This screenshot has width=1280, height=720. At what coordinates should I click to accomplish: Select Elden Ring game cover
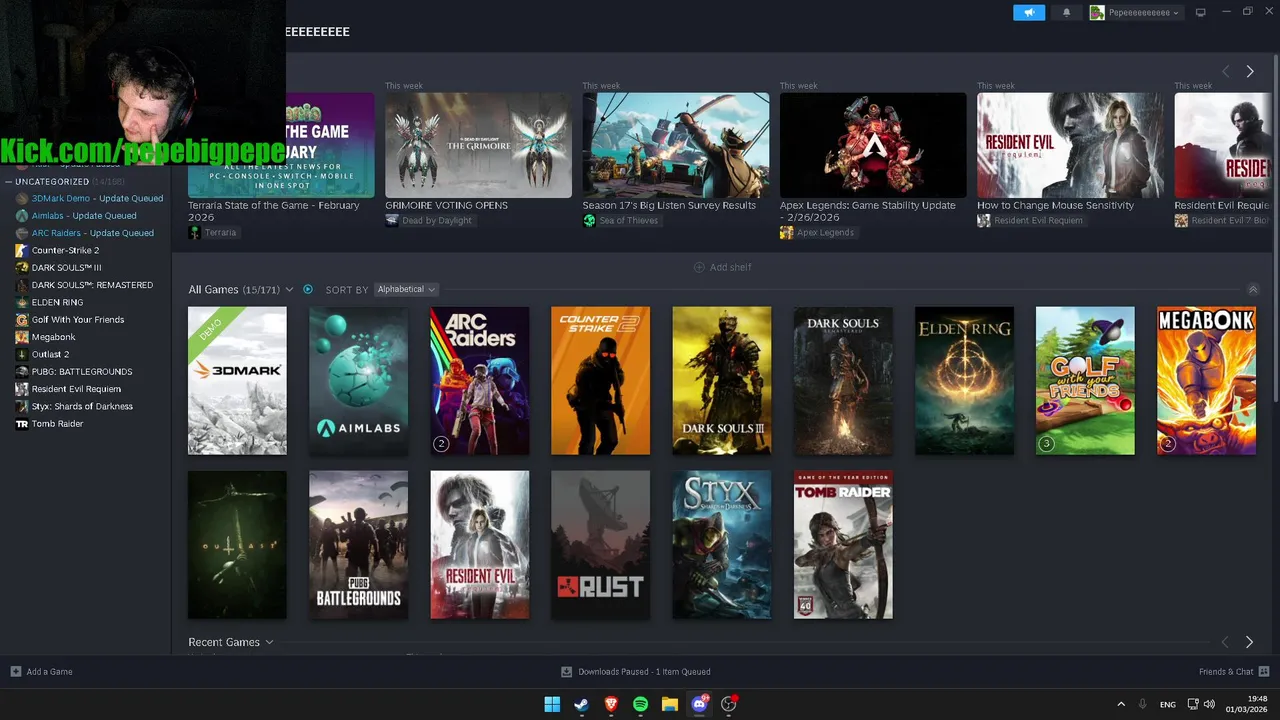click(964, 380)
